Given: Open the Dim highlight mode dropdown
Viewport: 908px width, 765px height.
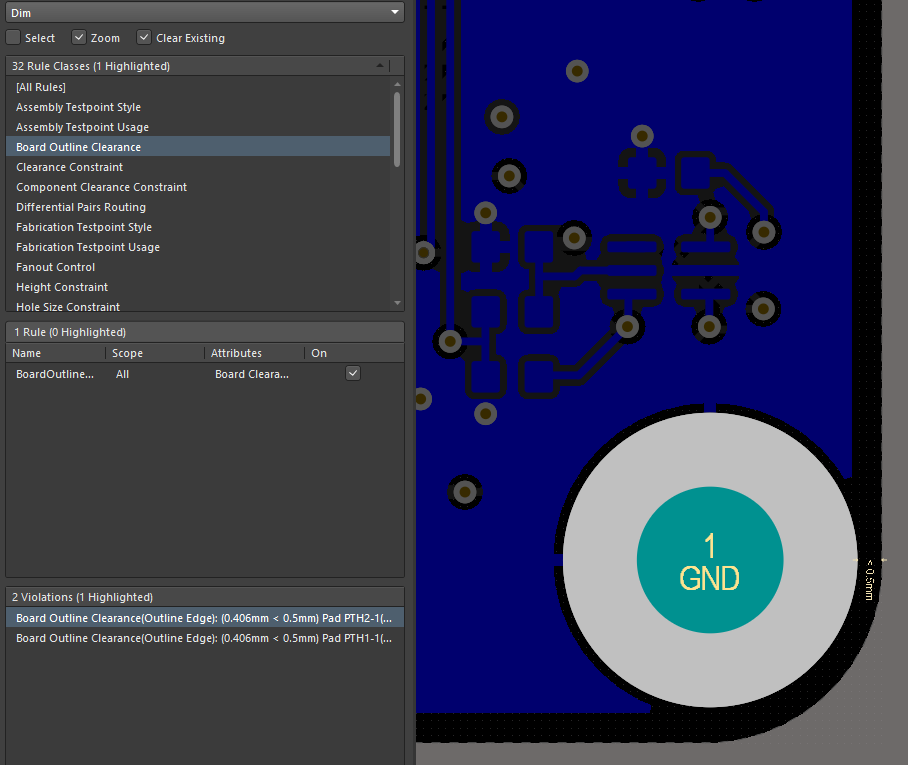Looking at the screenshot, I should [396, 12].
